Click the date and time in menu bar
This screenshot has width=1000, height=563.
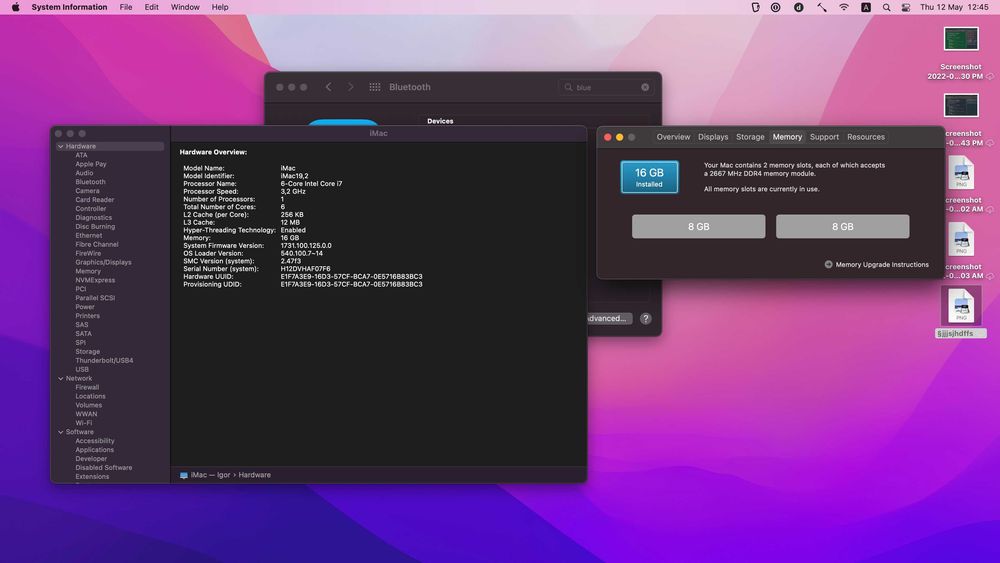(x=954, y=7)
